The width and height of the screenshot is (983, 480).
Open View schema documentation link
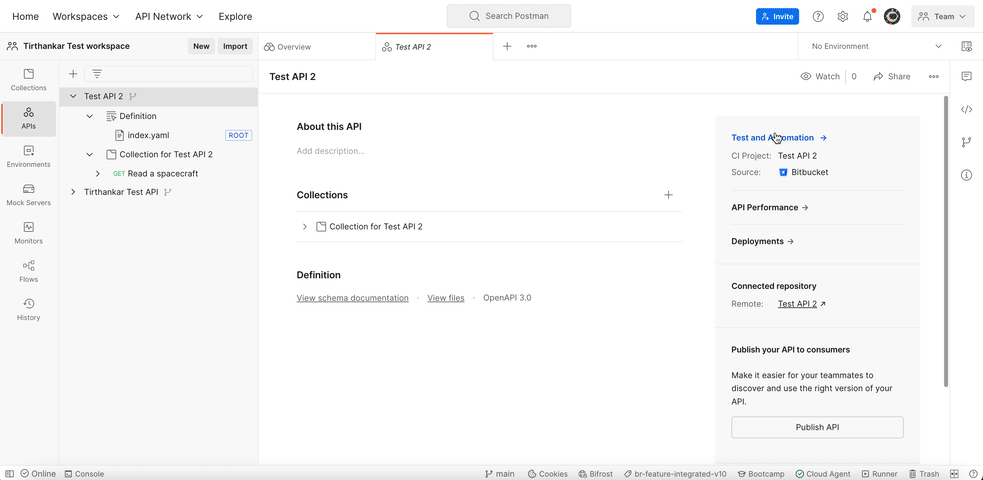point(352,298)
